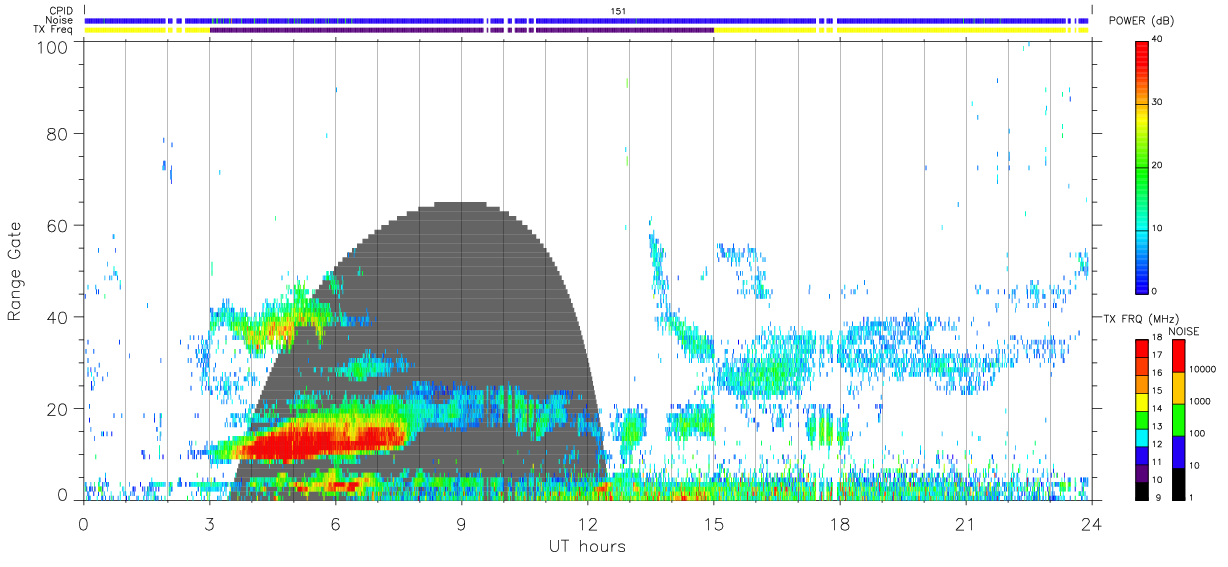Pick the red top segment of the NOISE bar

tap(1179, 355)
